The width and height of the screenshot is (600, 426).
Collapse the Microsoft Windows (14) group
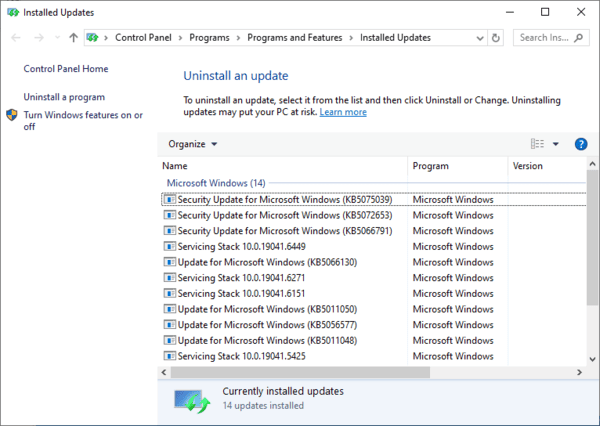point(216,183)
